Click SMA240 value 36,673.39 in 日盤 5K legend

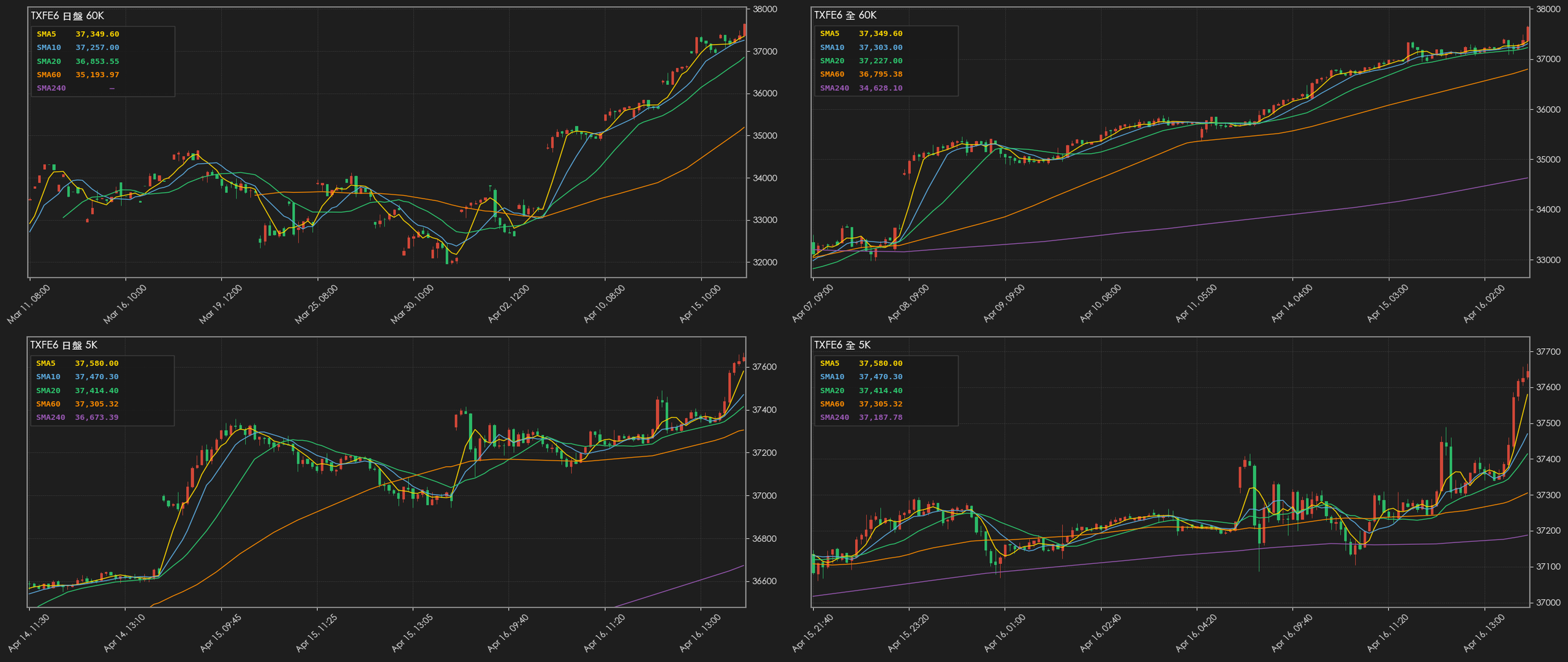(96, 417)
